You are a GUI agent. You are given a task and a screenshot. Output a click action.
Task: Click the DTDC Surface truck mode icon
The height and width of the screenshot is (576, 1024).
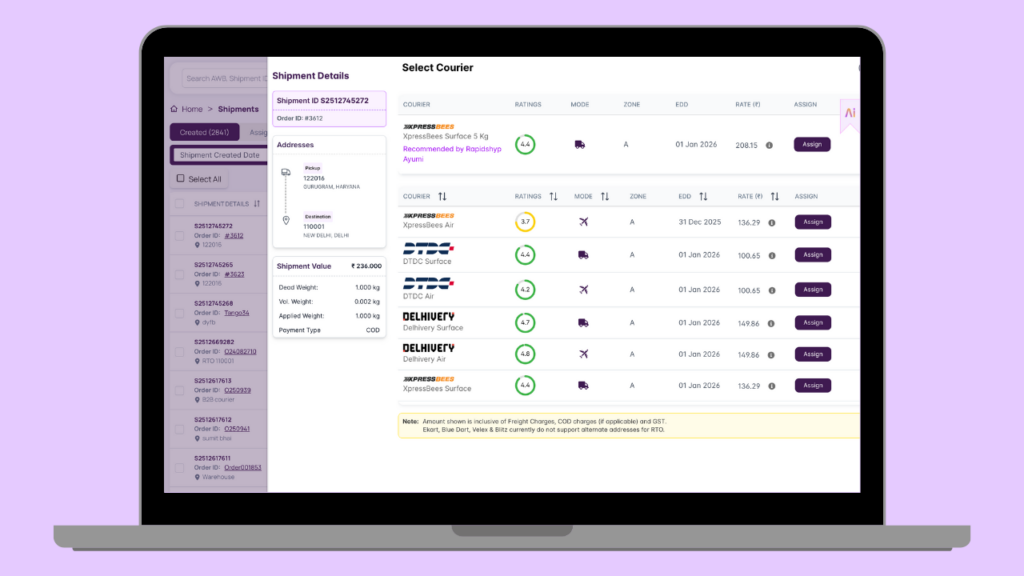point(583,255)
